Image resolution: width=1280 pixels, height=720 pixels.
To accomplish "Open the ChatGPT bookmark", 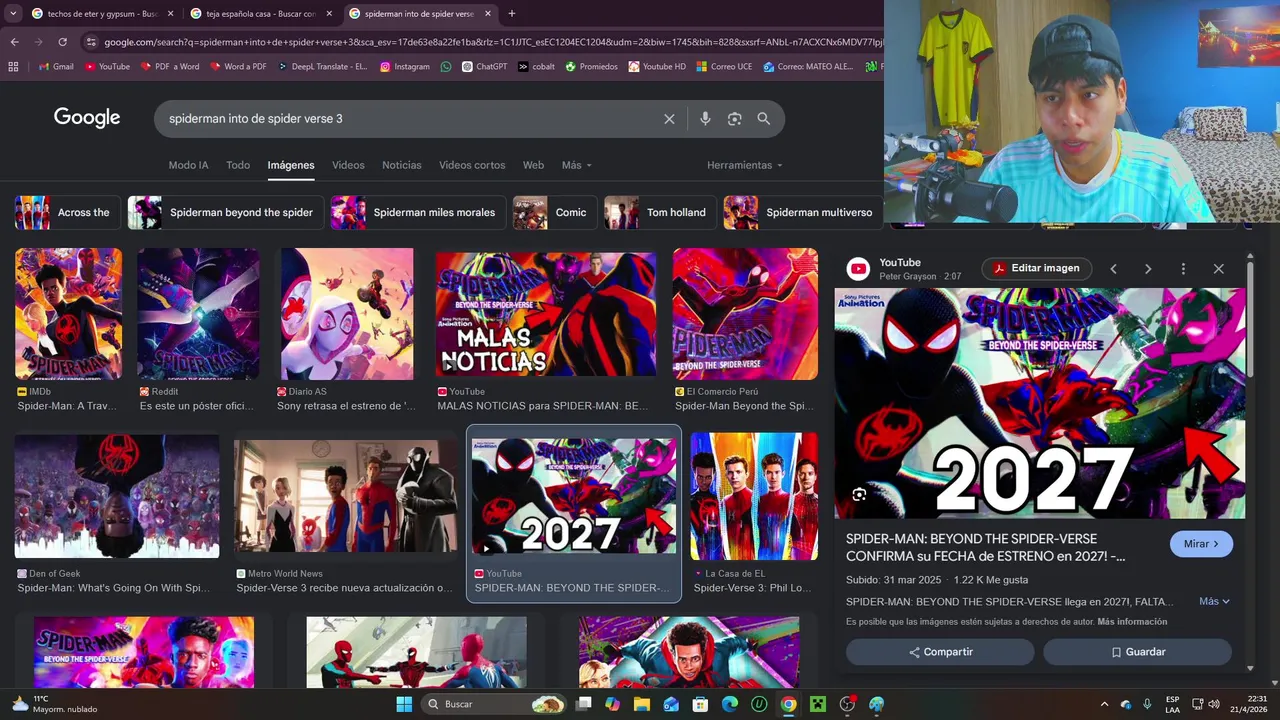I will (484, 67).
